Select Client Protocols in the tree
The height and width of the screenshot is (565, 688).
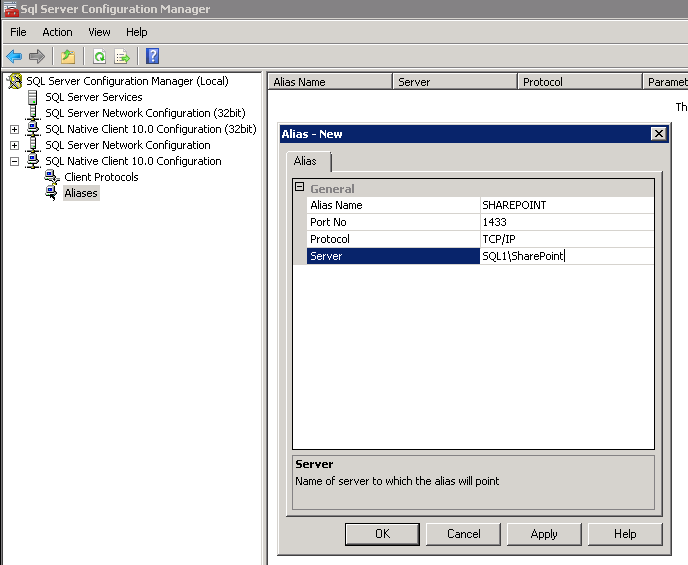point(101,177)
